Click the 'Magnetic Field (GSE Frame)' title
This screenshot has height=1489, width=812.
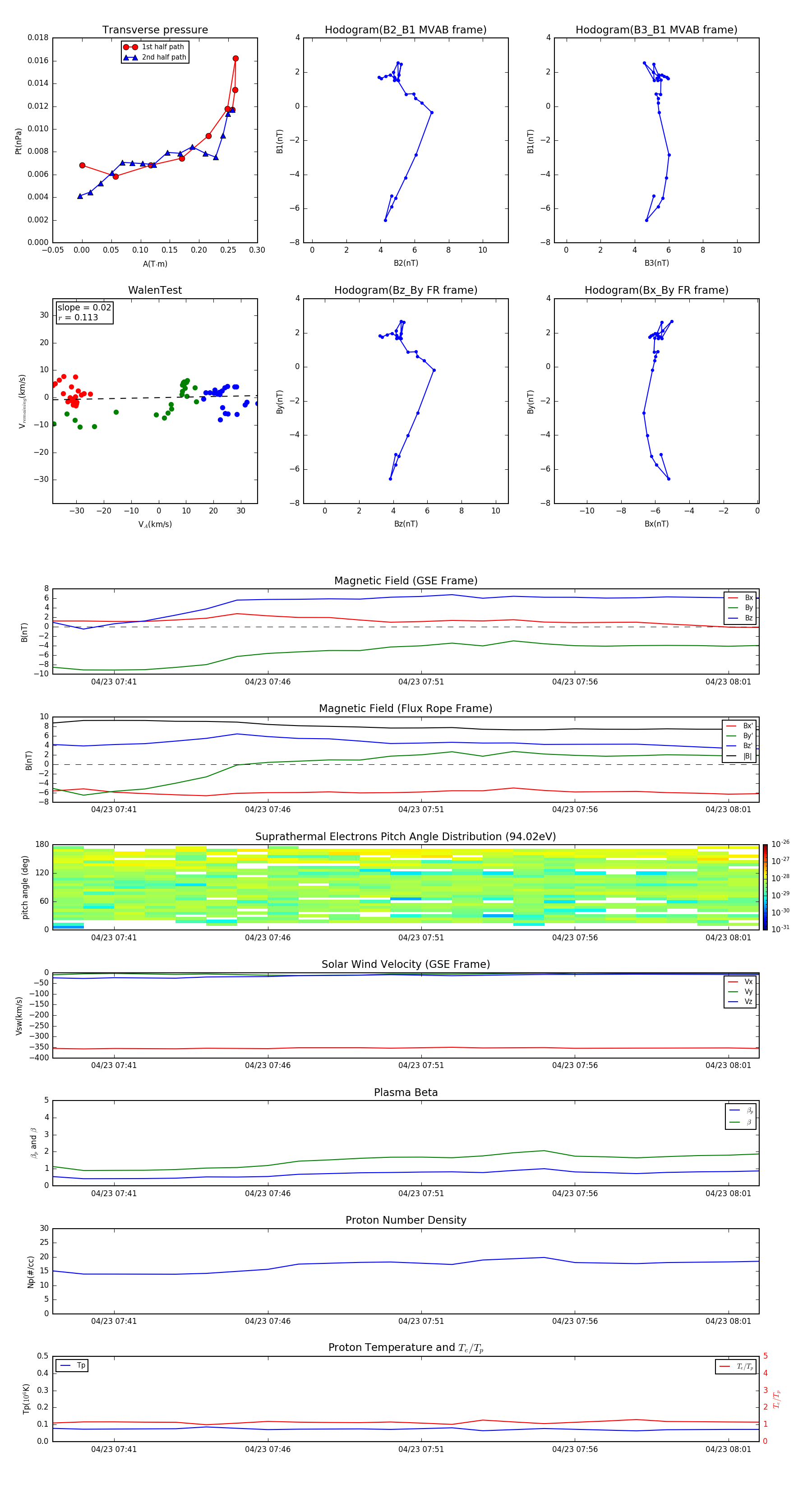coord(406,581)
